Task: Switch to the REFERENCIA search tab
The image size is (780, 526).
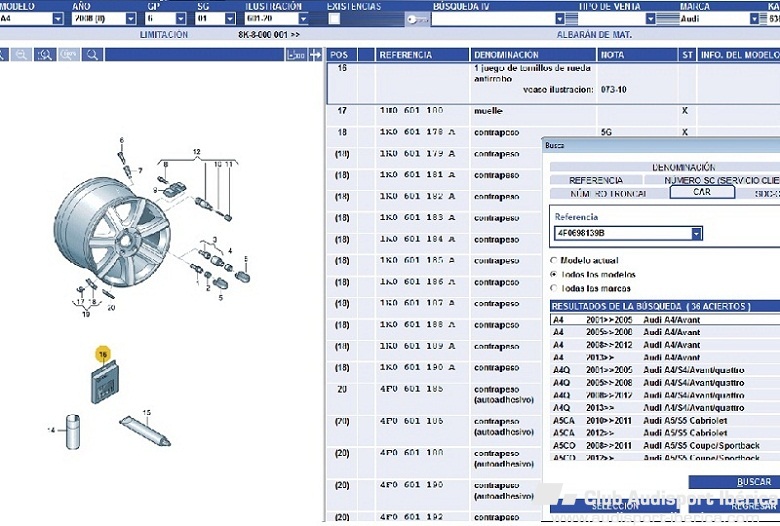Action: (596, 180)
